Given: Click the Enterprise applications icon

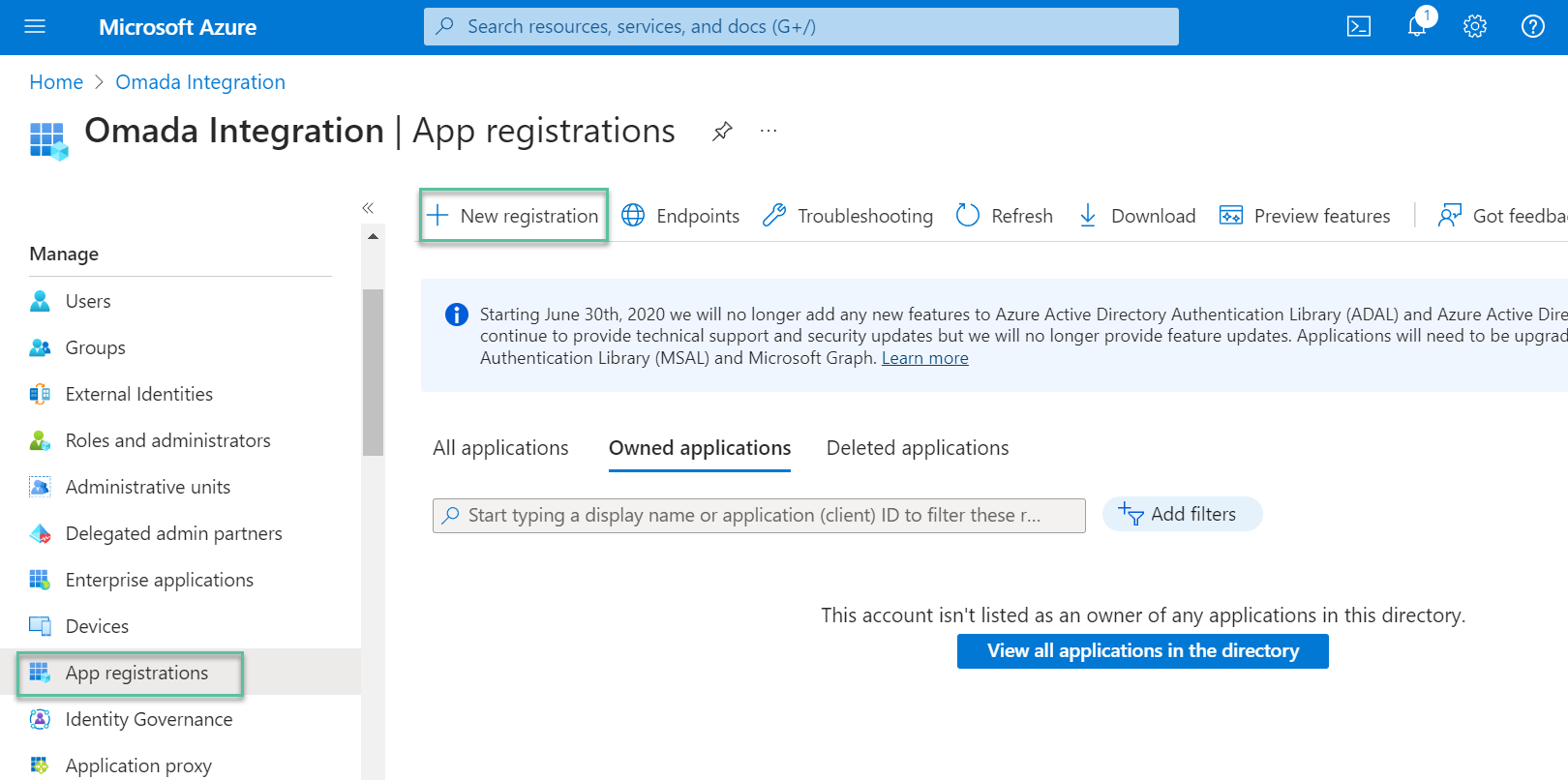Looking at the screenshot, I should pos(40,580).
